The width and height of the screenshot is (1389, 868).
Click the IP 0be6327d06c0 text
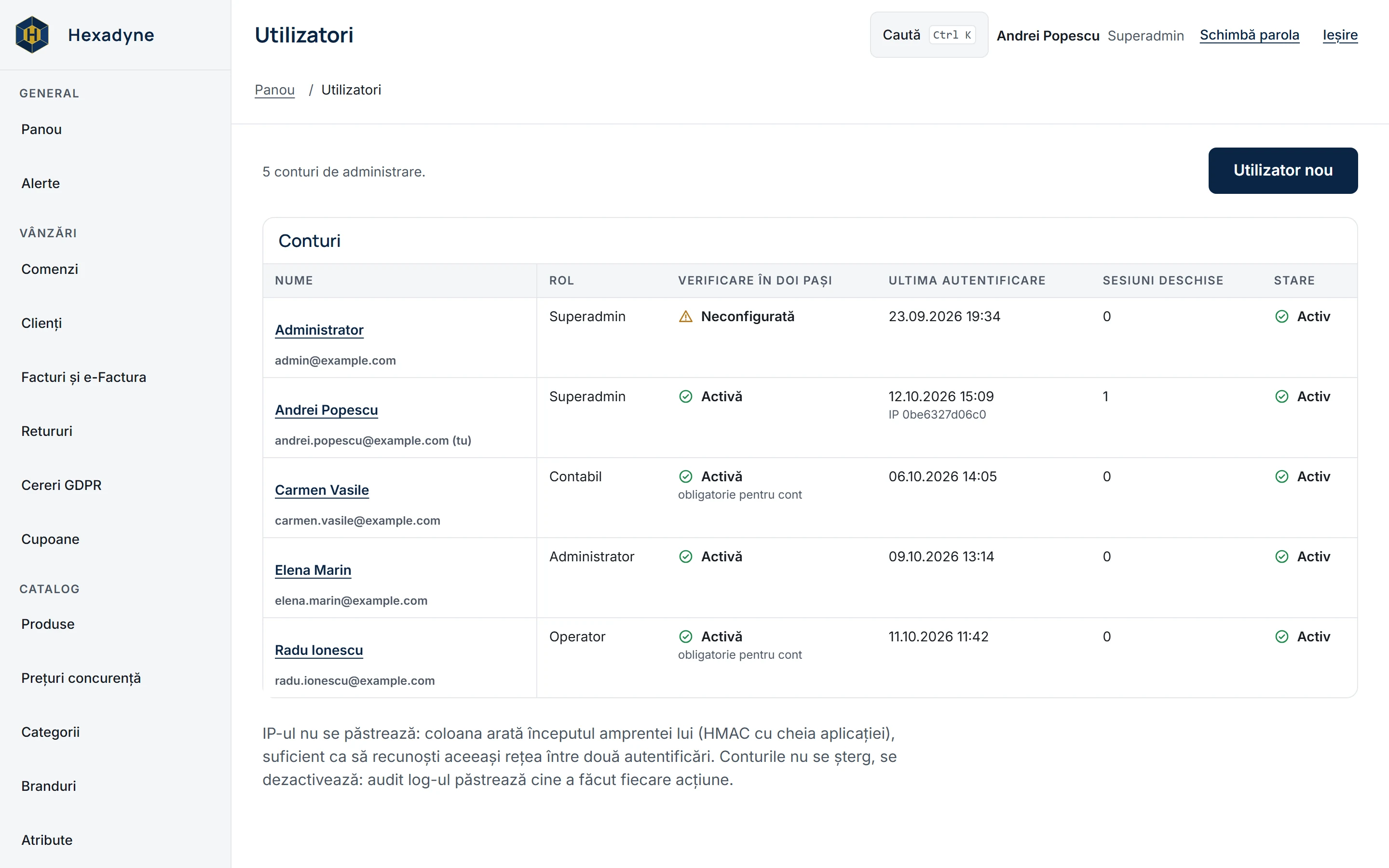pos(937,415)
